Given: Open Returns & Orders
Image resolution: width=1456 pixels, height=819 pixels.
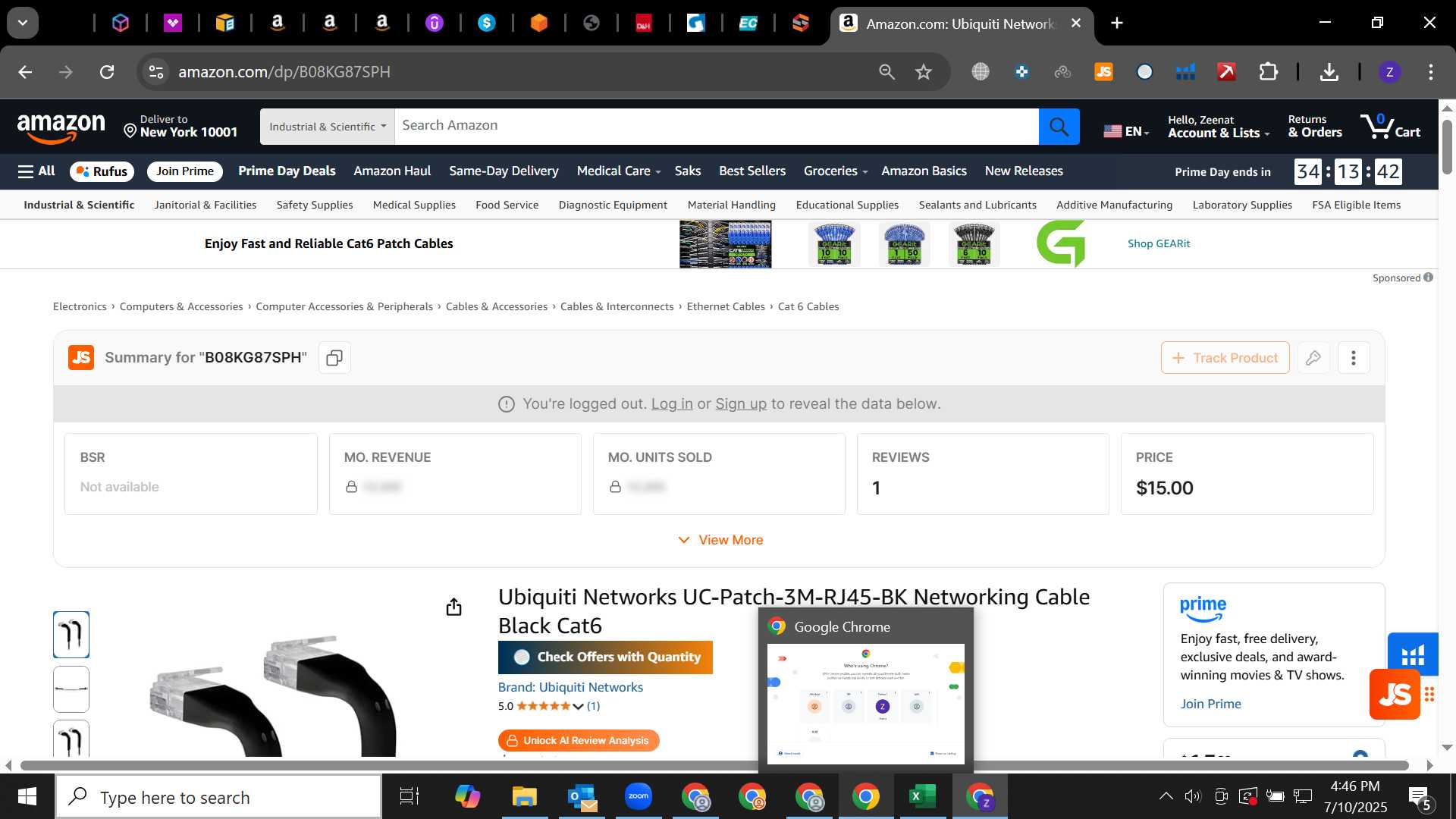Looking at the screenshot, I should [x=1315, y=127].
